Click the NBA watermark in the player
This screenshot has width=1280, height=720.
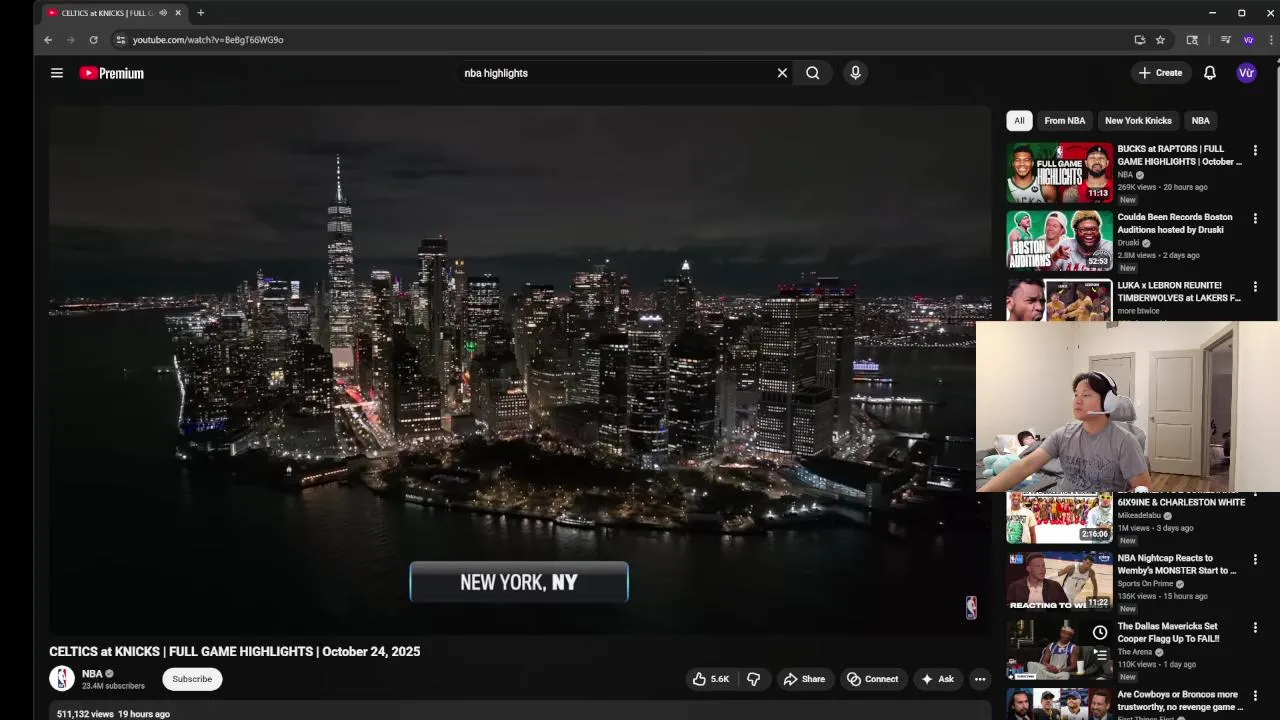971,607
